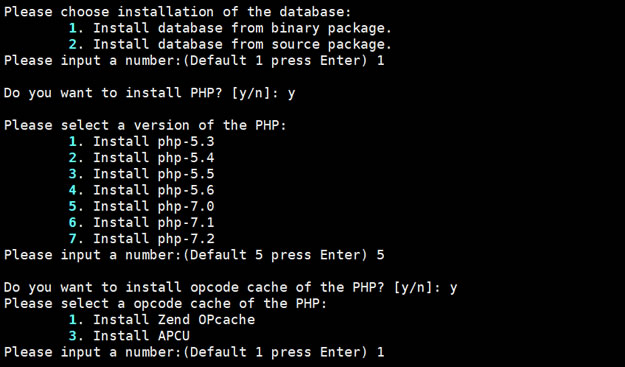Click the 'Please select a version of the PHP' line
Screen dimensions: 625x367
coord(145,126)
